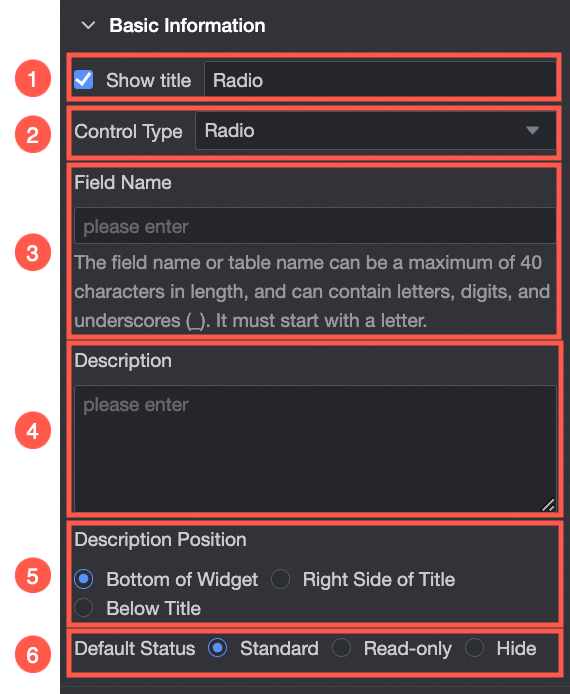The width and height of the screenshot is (570, 694).
Task: Click the Control Type dropdown arrow
Action: coord(532,131)
